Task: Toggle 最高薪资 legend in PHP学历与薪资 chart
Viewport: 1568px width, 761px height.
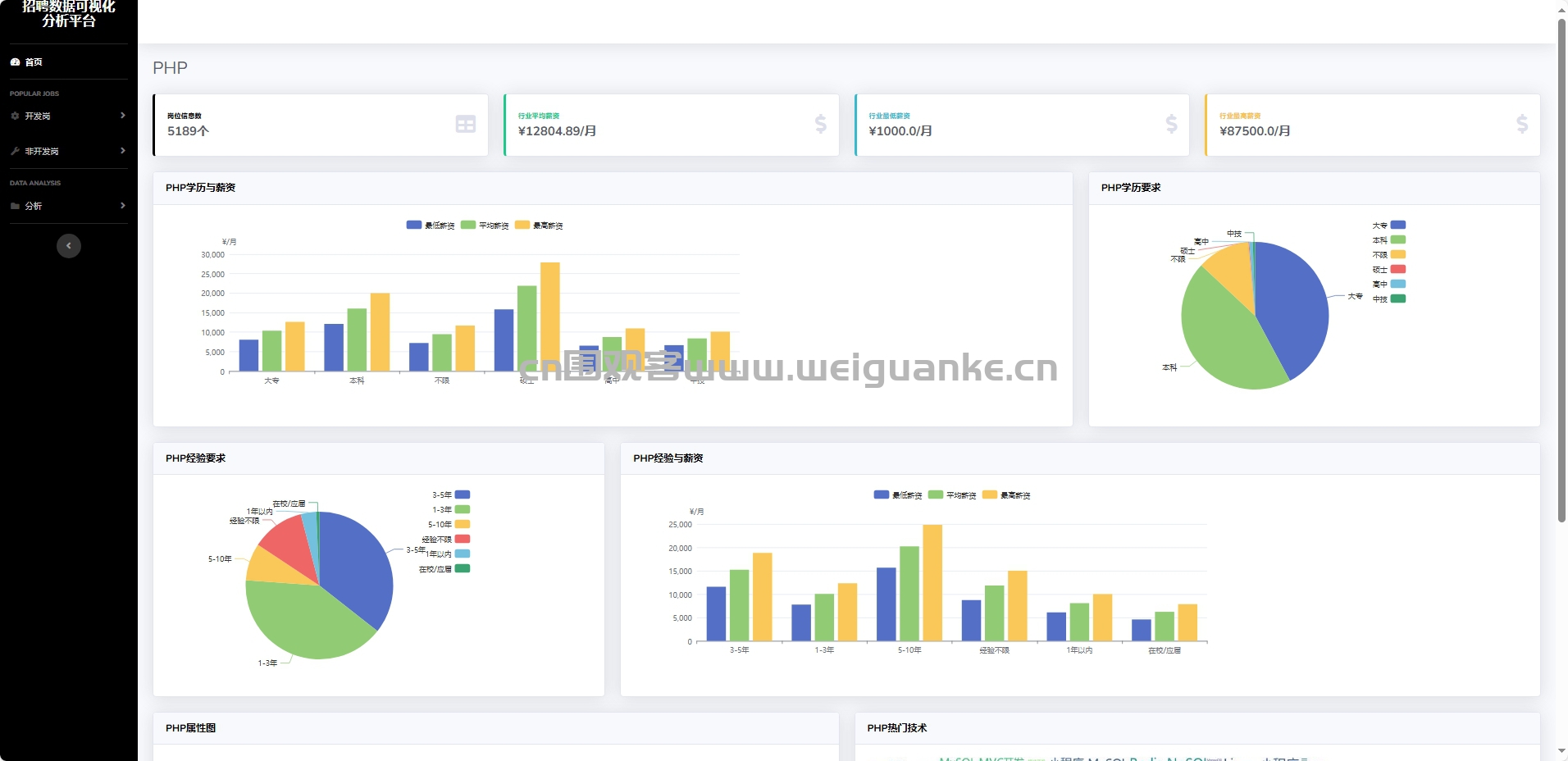Action: 539,225
